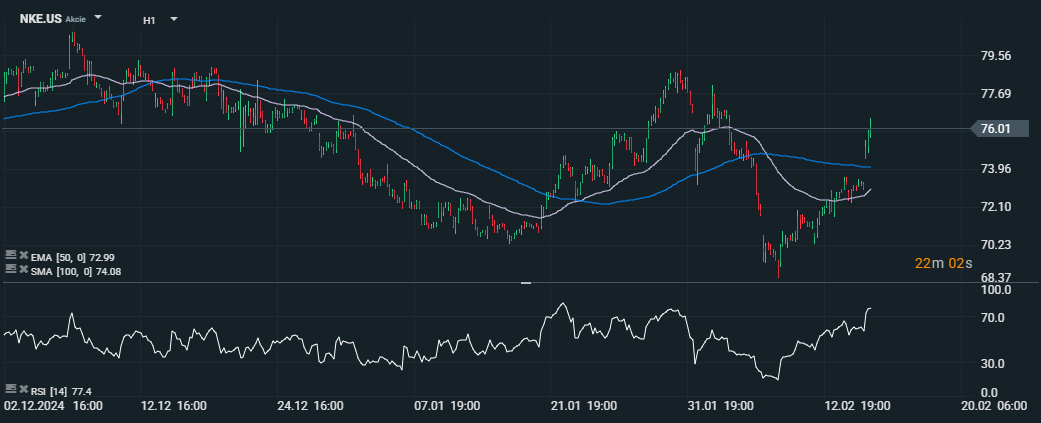Click the H1 timeframe label
Image resolution: width=1041 pixels, height=423 pixels.
point(149,20)
